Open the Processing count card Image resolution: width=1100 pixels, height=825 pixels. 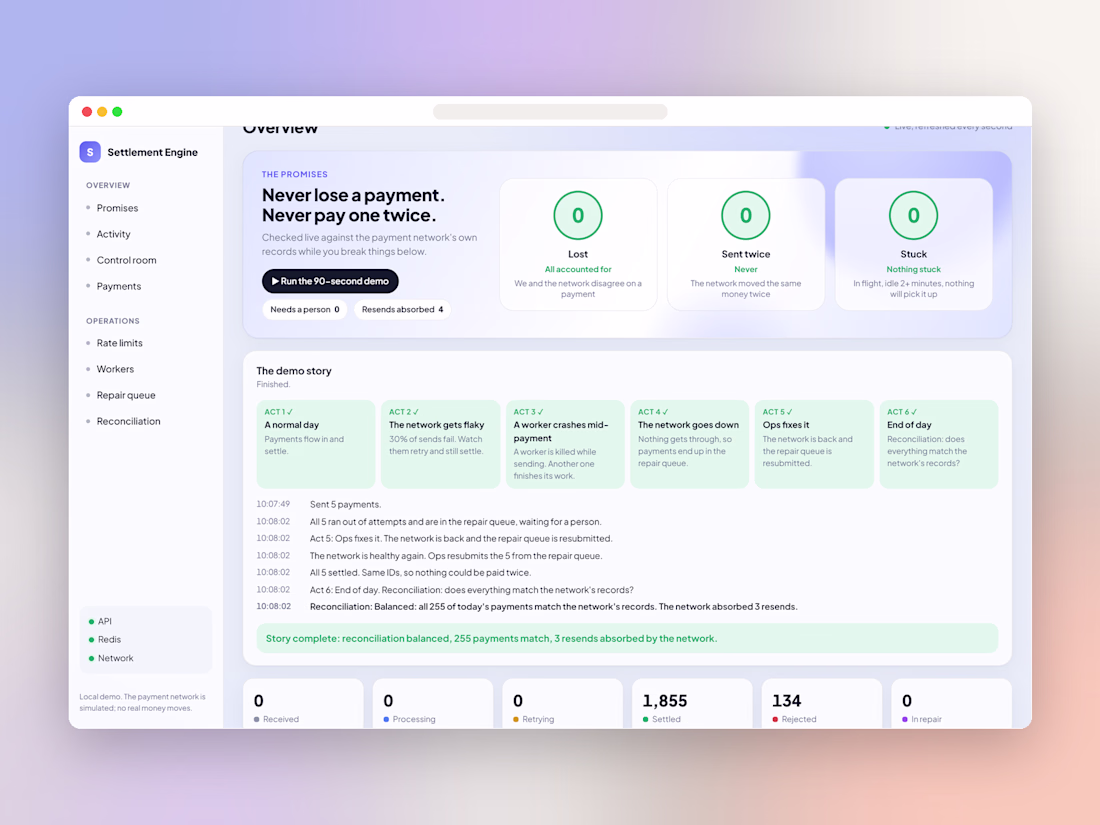pyautogui.click(x=433, y=703)
